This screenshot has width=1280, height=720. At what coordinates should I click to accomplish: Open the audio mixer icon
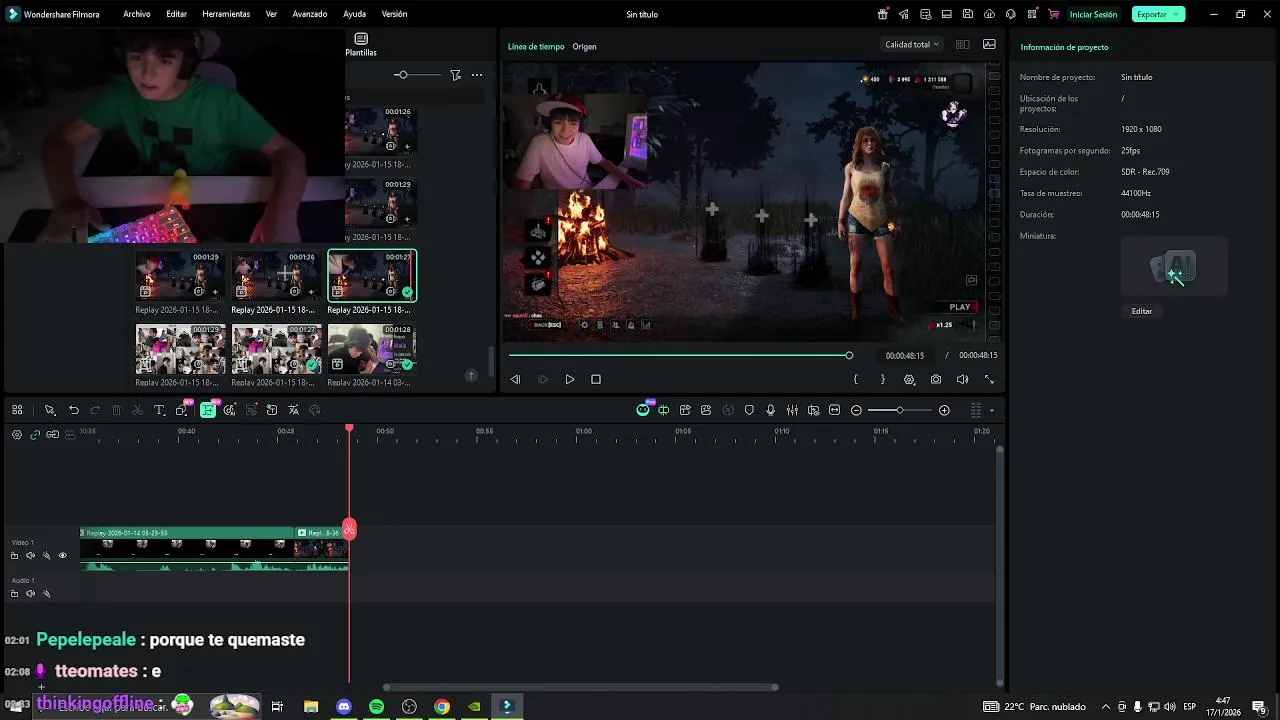(792, 410)
